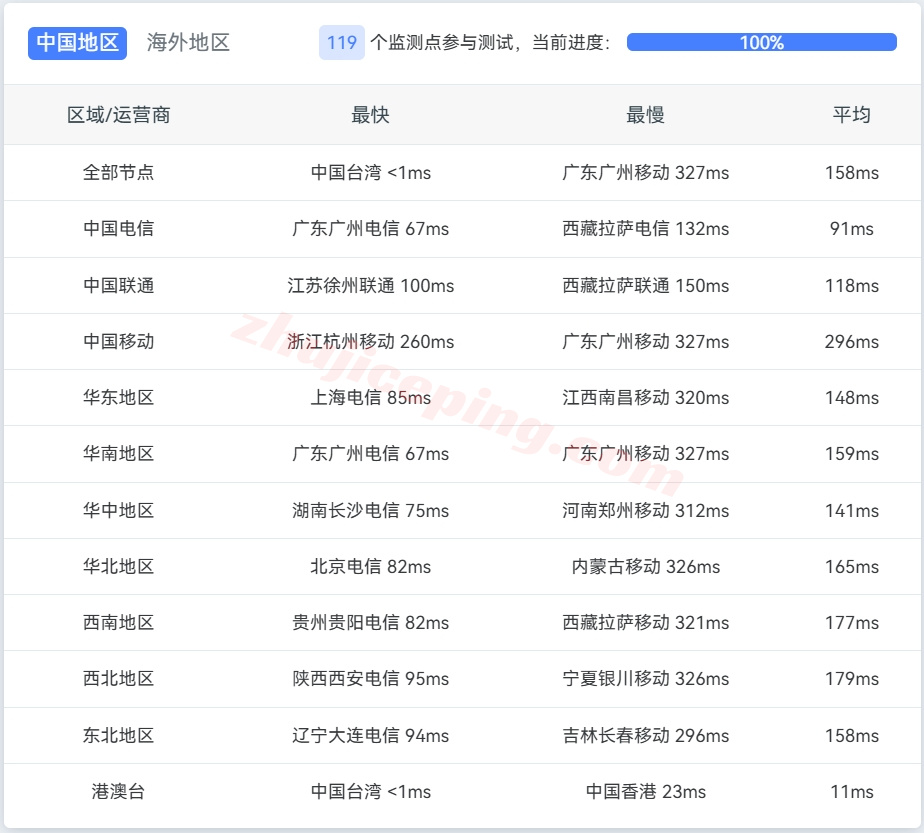Click 湖南长沙电信 75ms cell
This screenshot has height=833, width=924.
371,511
